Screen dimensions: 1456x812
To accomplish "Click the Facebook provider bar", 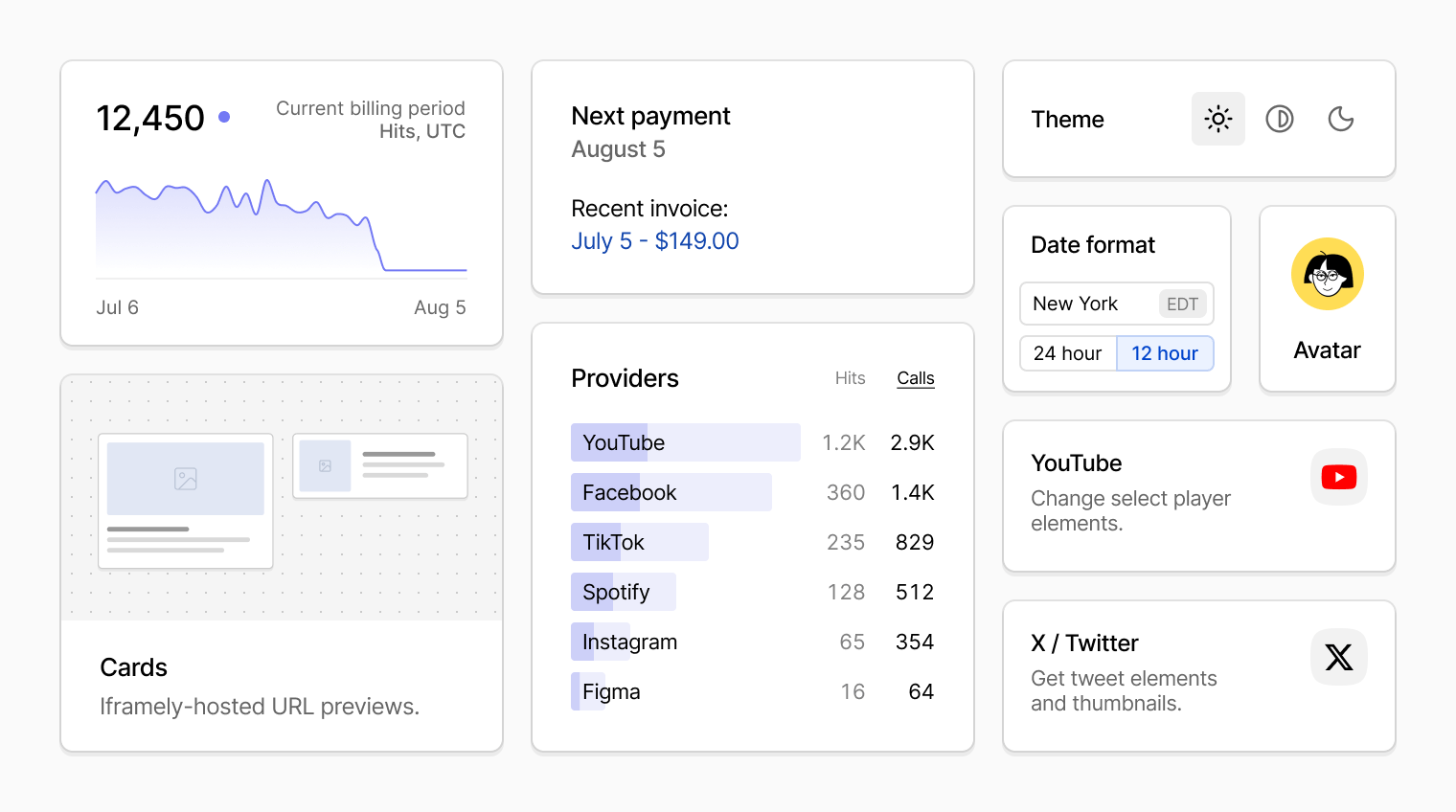I will 671,492.
